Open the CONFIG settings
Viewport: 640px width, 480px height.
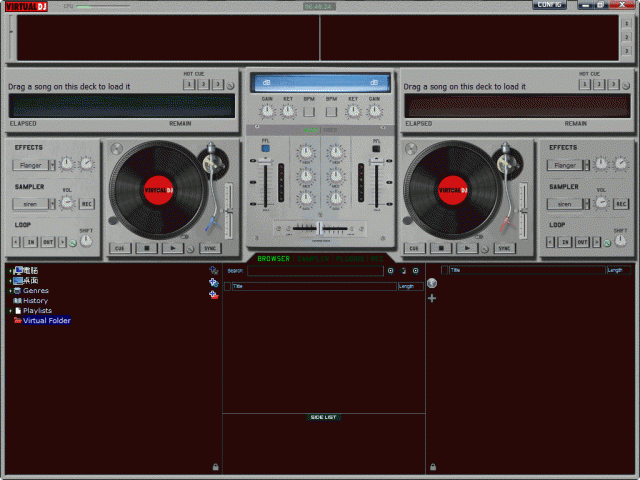[x=549, y=5]
